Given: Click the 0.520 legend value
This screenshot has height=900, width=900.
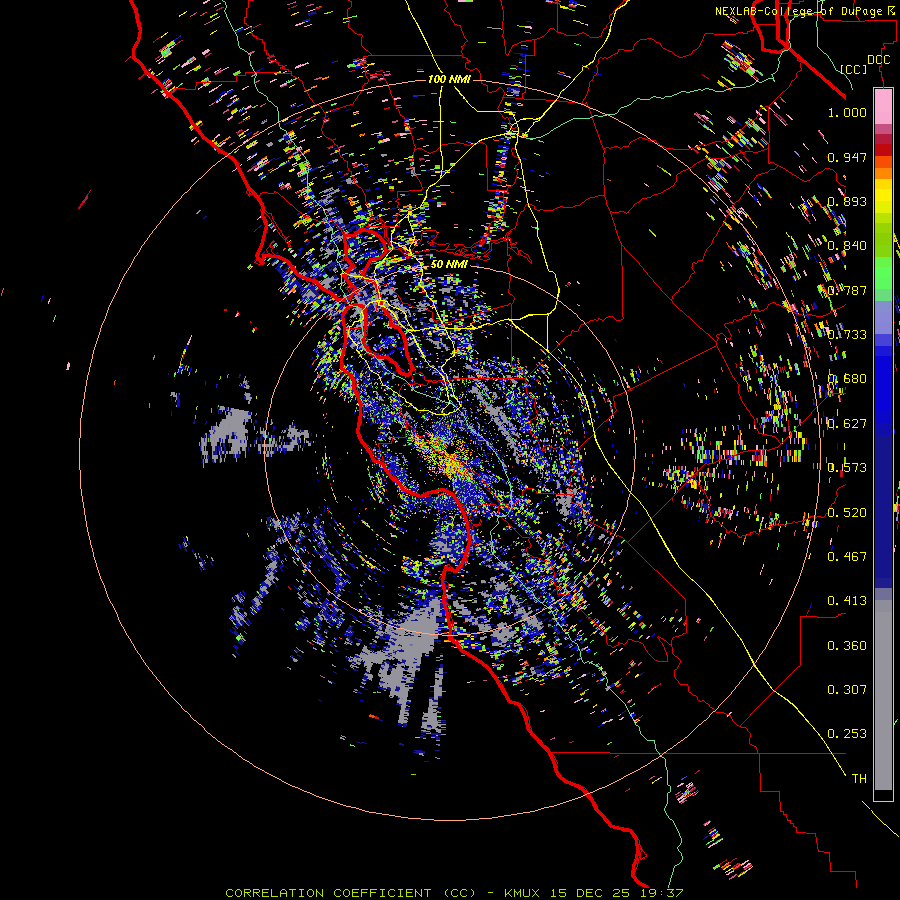Looking at the screenshot, I should [x=847, y=512].
